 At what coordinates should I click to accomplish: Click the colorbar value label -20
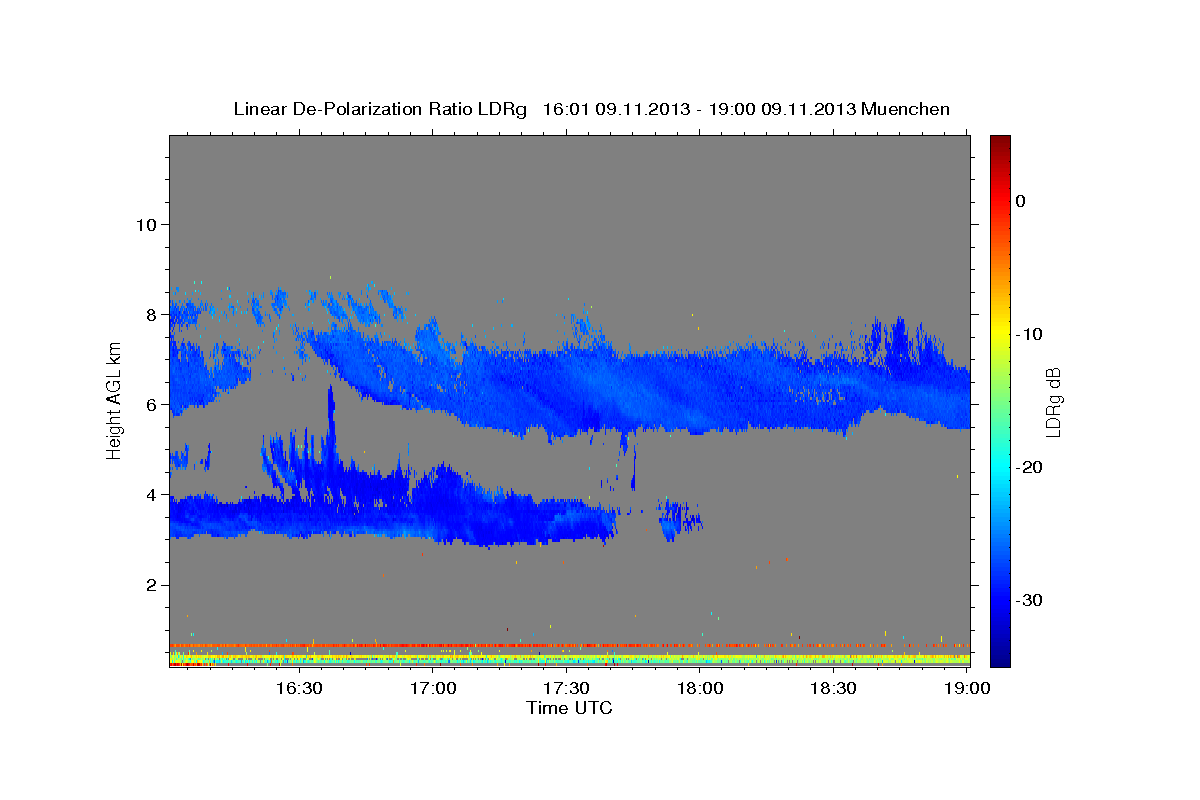1030,467
